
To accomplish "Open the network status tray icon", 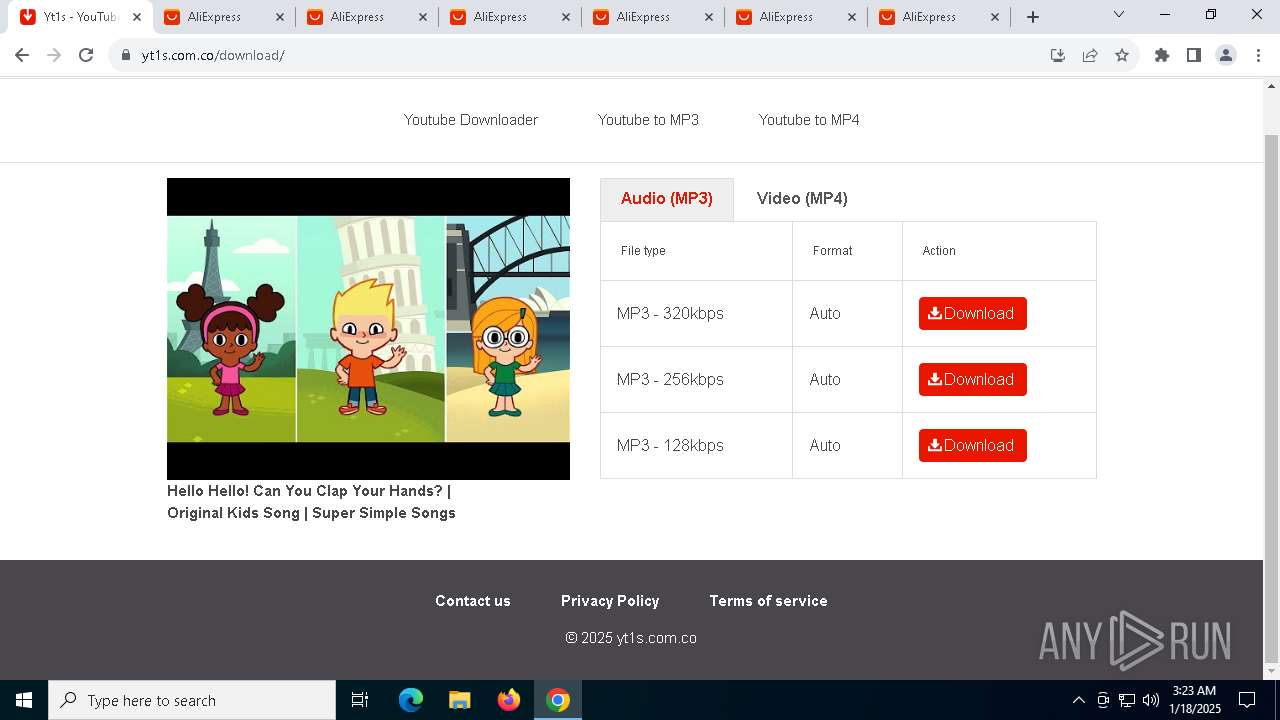I will coord(1127,700).
